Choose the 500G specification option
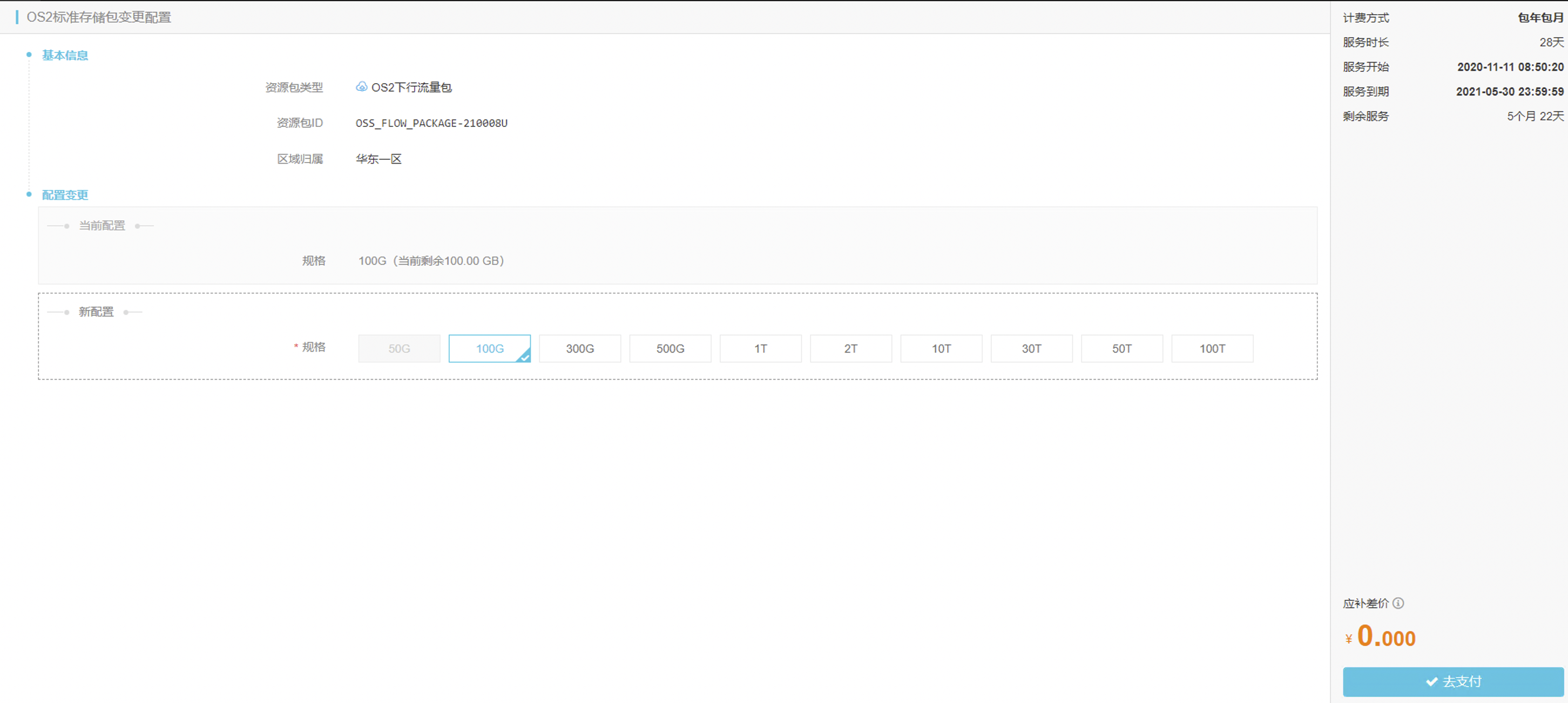Screen dimensions: 1568x703 [670, 349]
